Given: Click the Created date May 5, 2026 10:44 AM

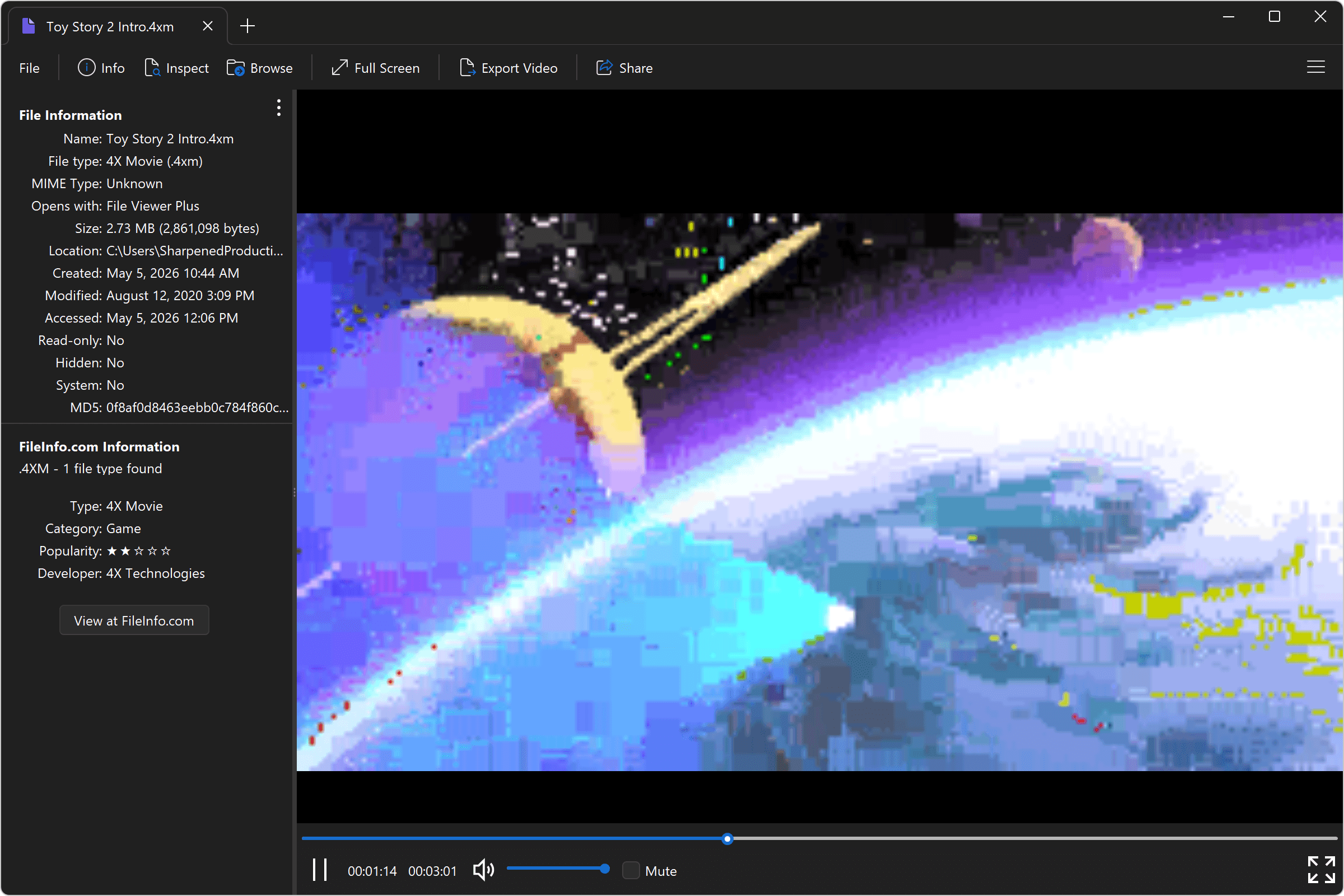Looking at the screenshot, I should coord(172,273).
